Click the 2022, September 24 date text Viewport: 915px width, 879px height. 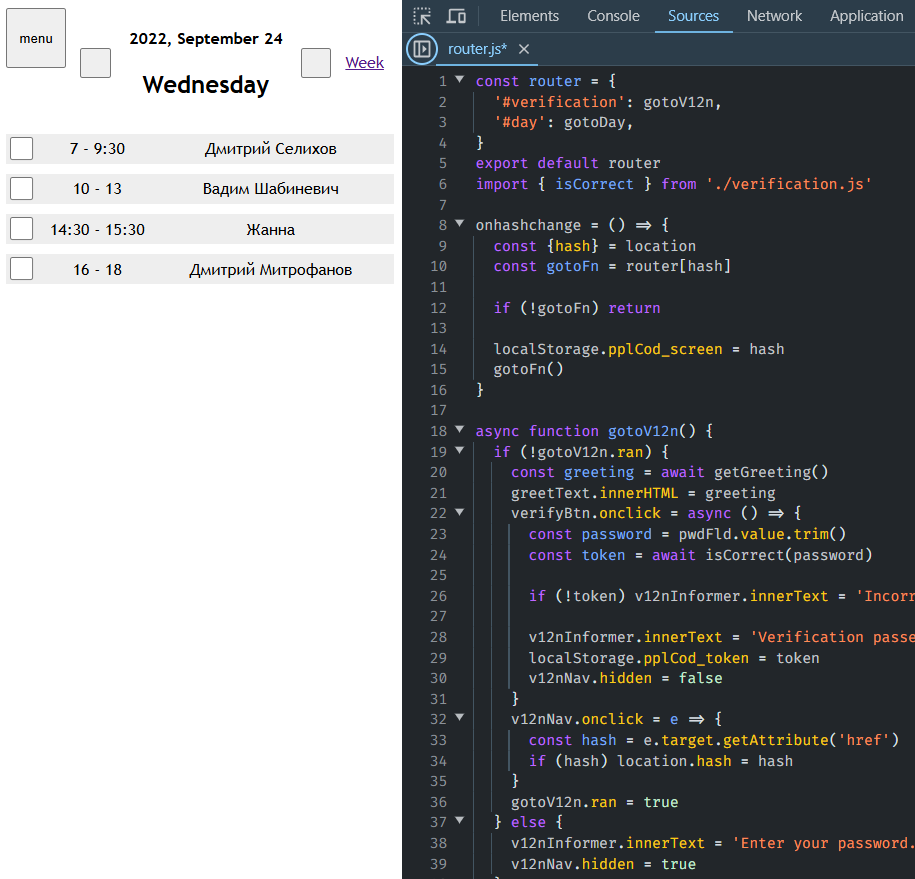205,39
